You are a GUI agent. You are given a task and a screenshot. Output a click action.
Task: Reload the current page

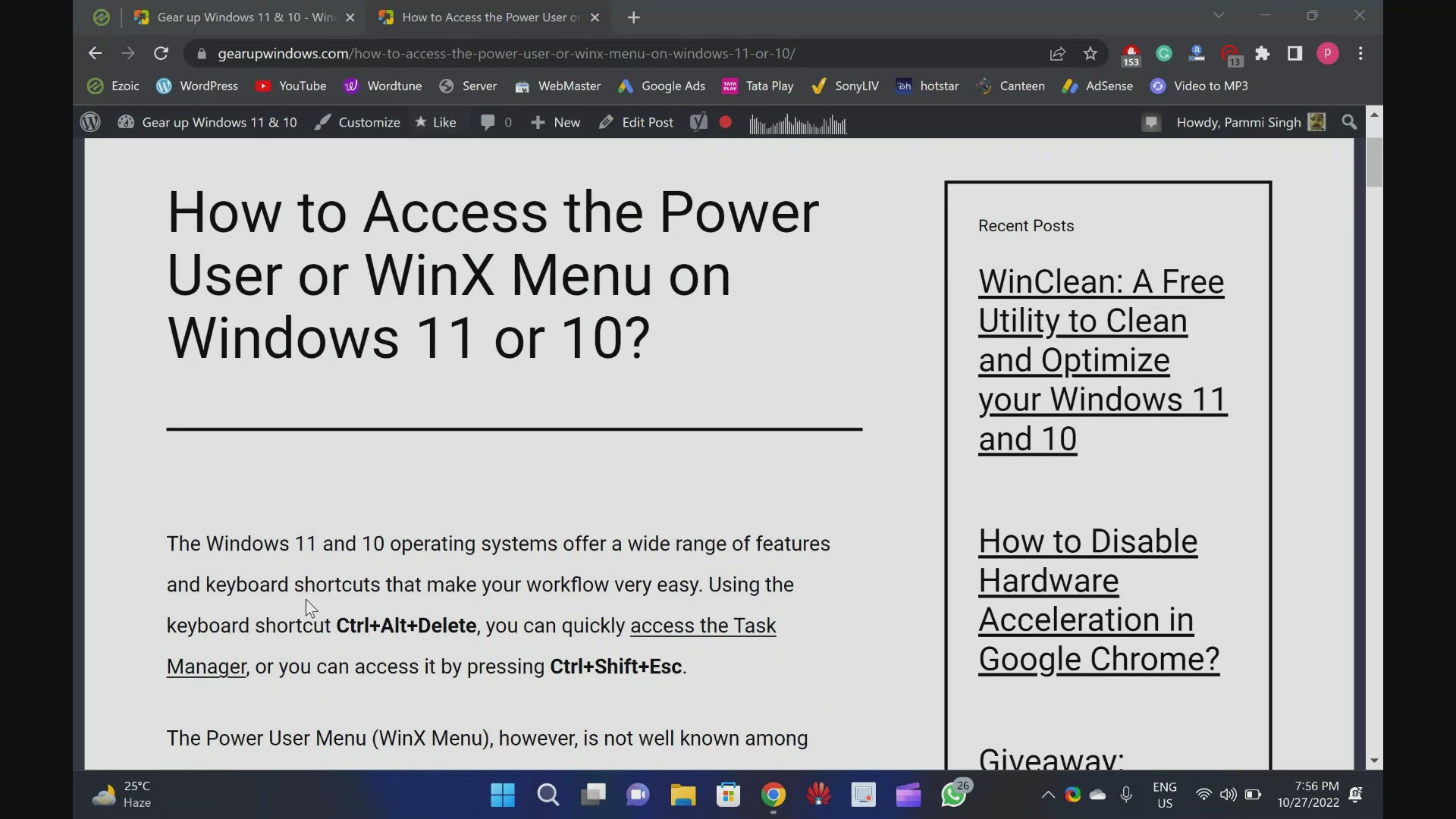coord(161,53)
